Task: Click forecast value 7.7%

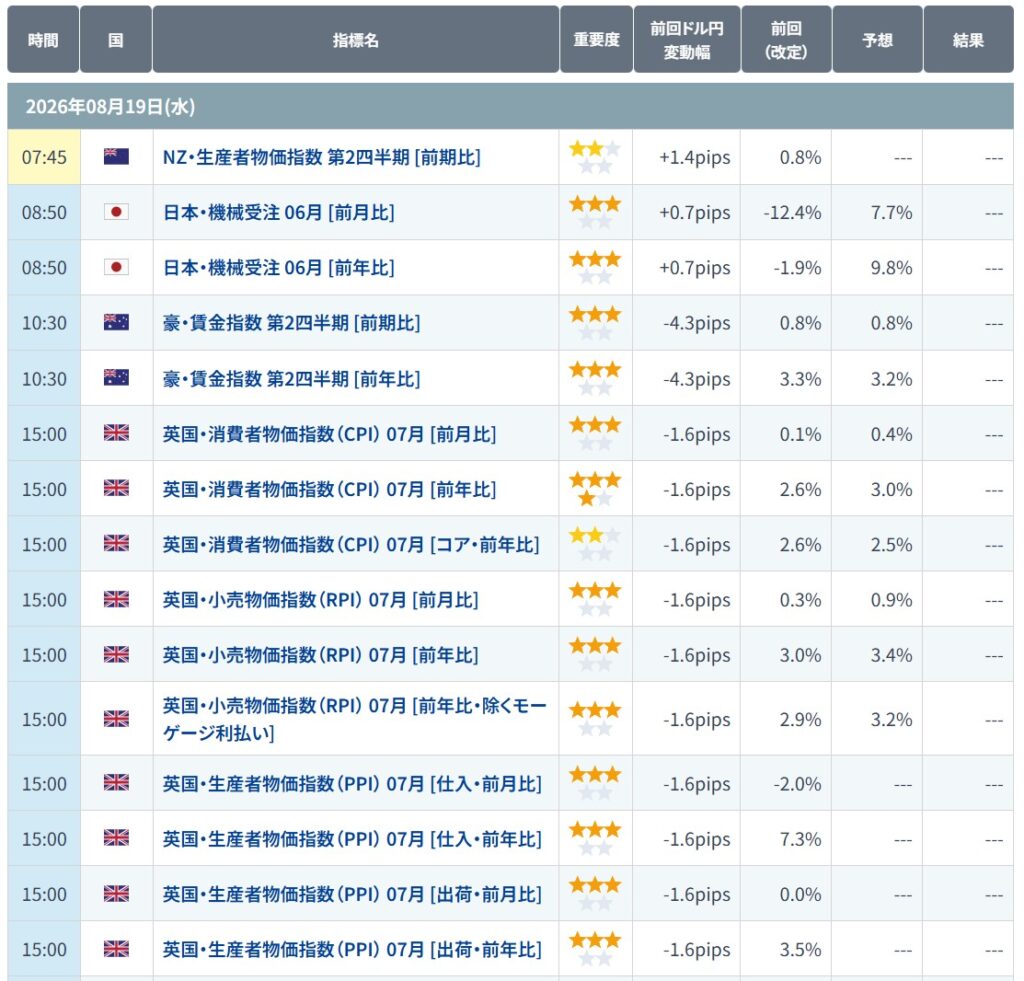Action: click(x=891, y=212)
